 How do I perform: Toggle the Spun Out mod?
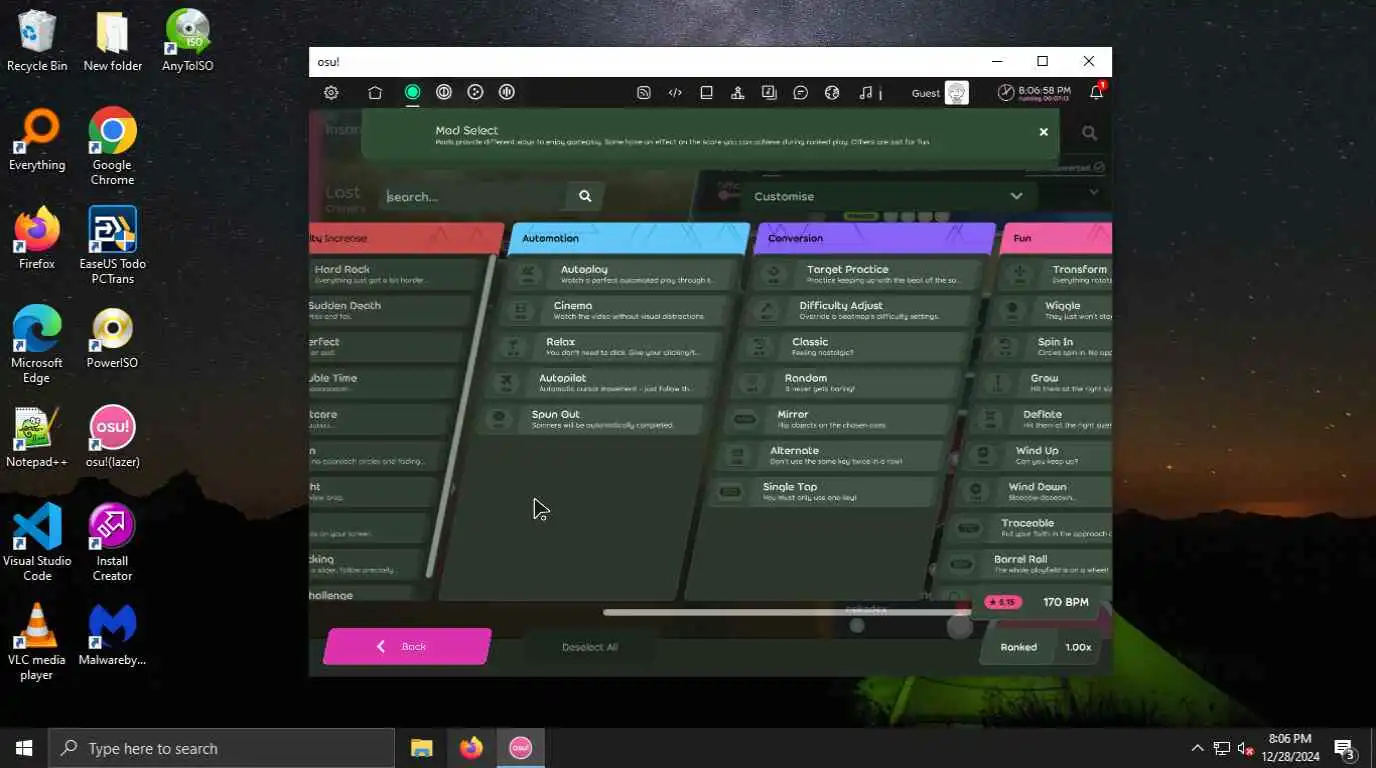pos(592,419)
